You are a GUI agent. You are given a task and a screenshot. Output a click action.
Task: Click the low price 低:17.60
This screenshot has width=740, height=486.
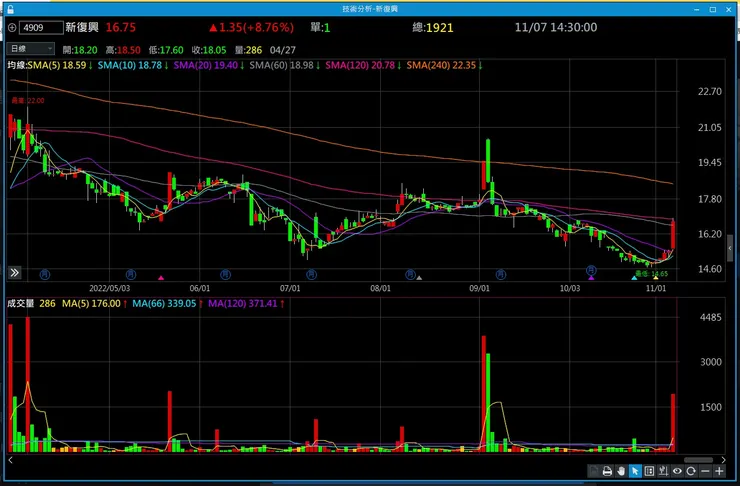pos(166,50)
